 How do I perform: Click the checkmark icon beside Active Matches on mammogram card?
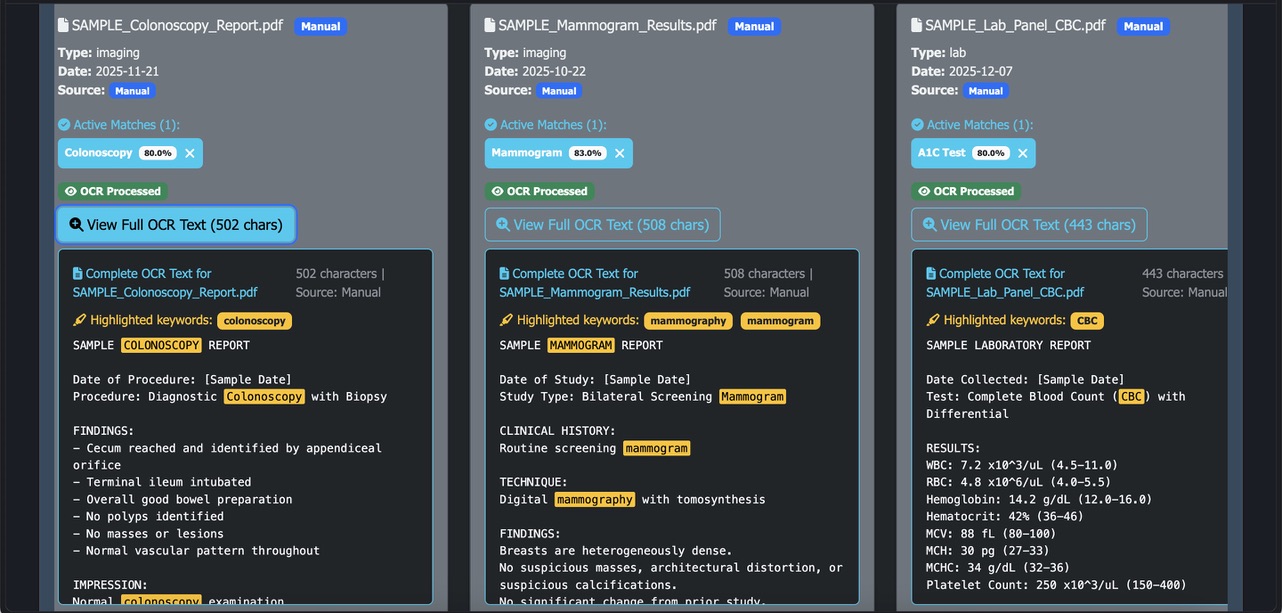pos(490,124)
